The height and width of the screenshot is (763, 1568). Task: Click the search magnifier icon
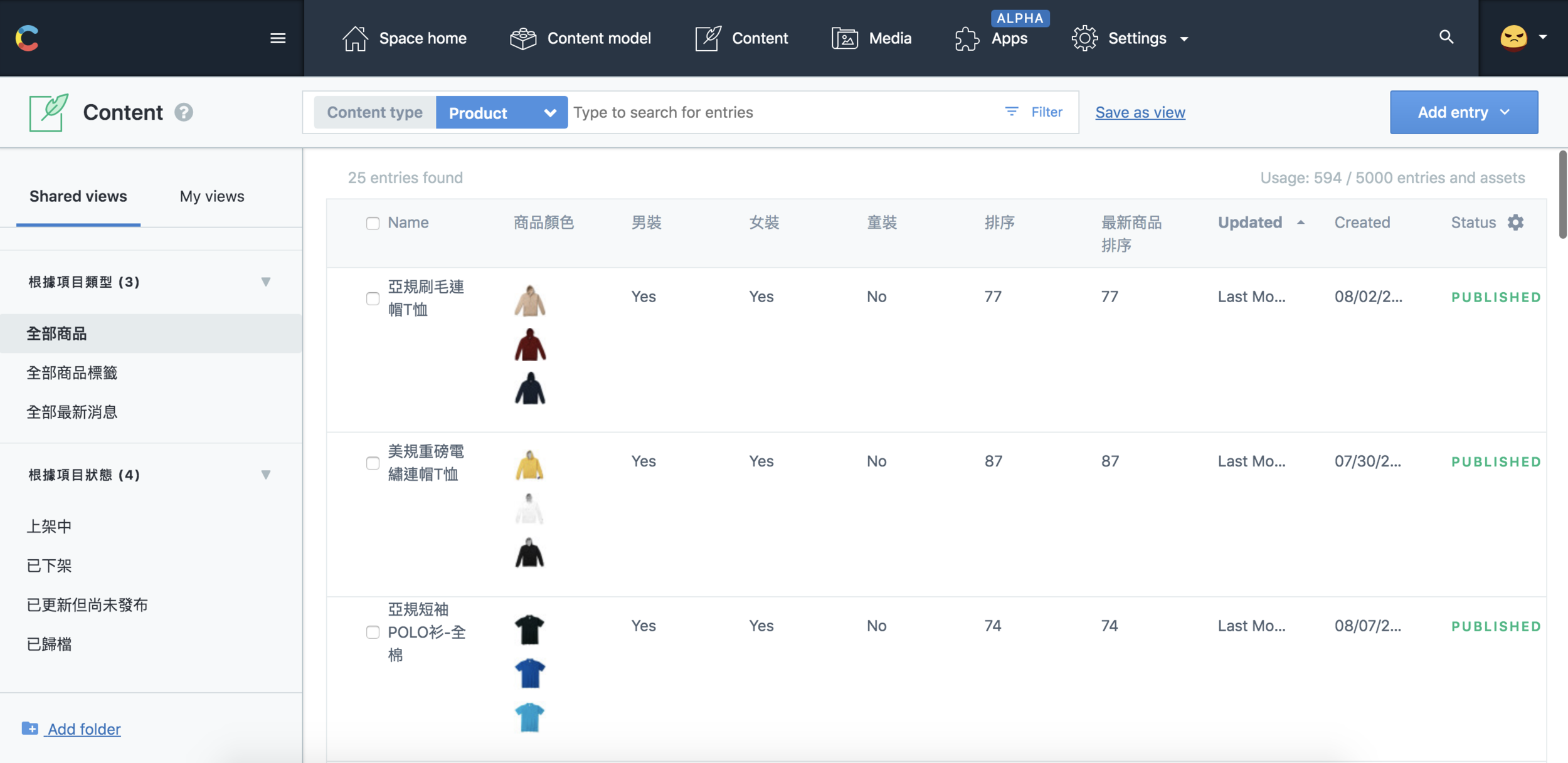click(x=1446, y=37)
